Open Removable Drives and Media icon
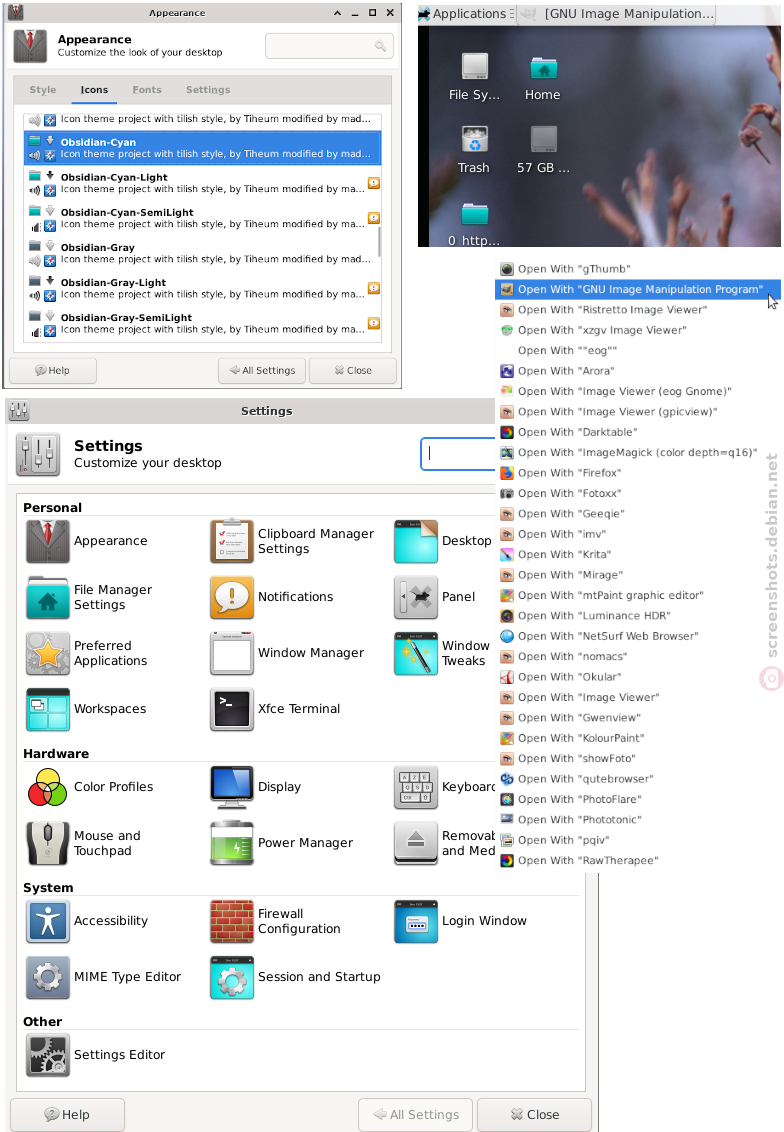The height and width of the screenshot is (1132, 784). tap(416, 843)
